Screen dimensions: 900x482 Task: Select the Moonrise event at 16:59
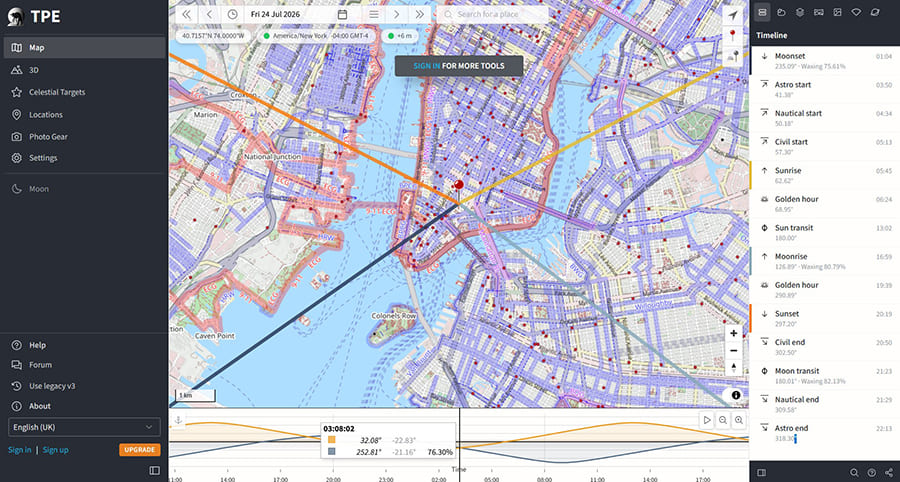click(825, 261)
